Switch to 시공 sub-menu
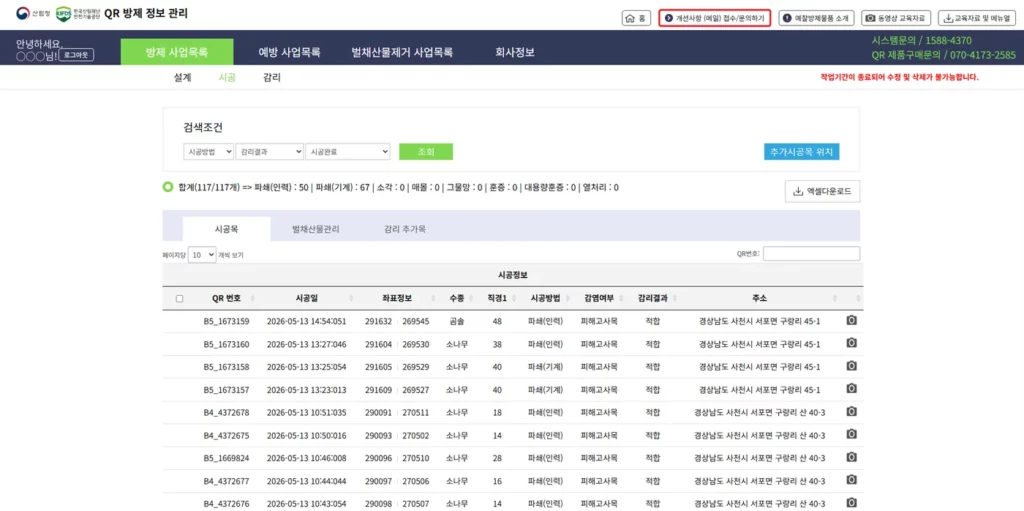 227,77
